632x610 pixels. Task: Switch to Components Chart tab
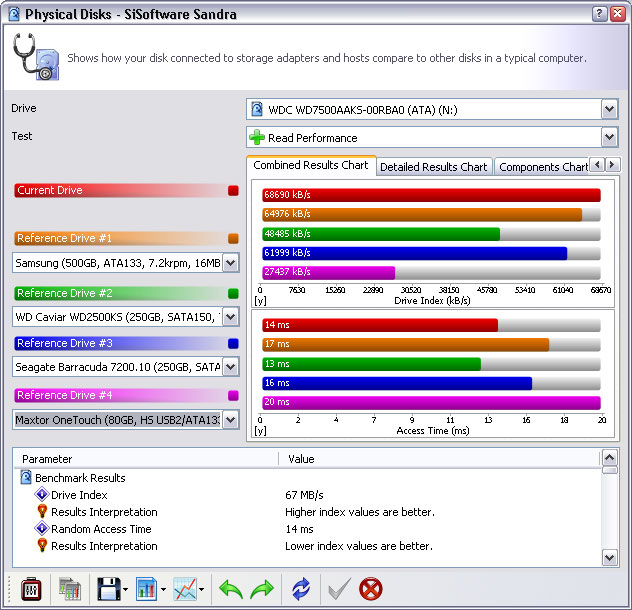click(542, 167)
